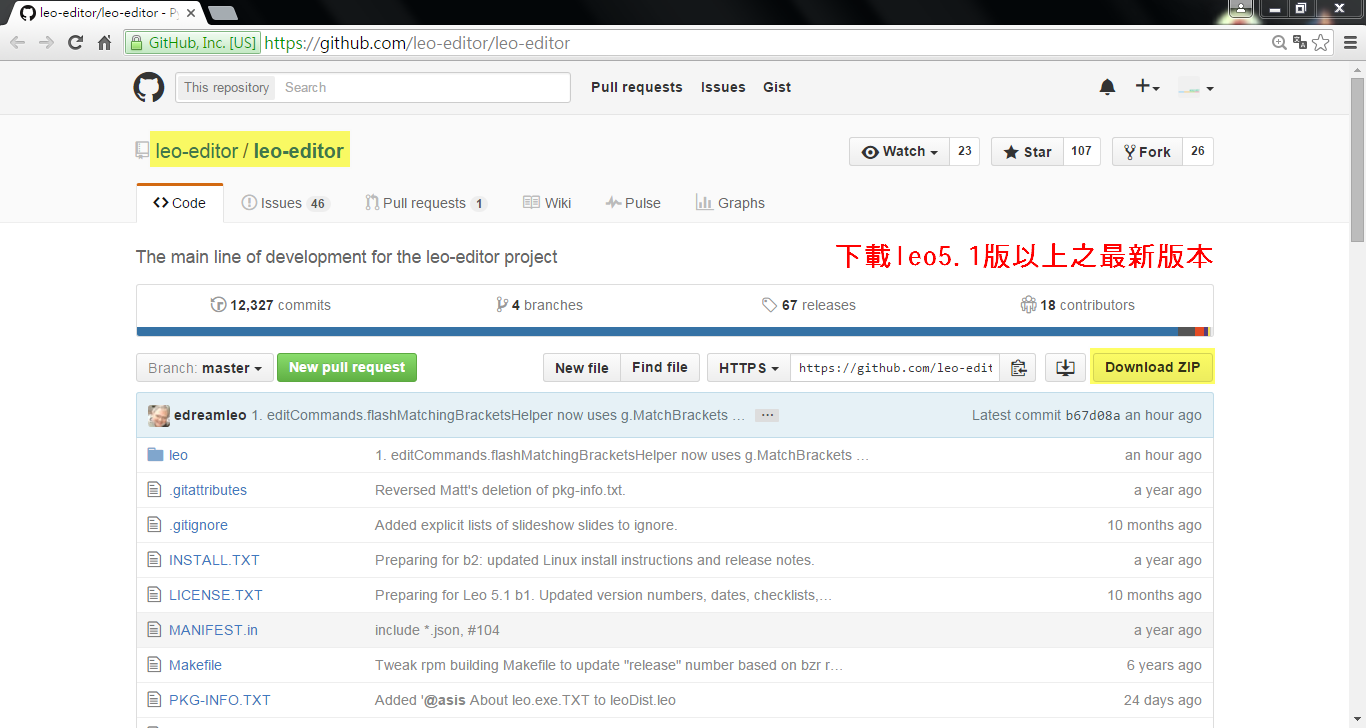The image size is (1366, 728).
Task: Go to the browser home icon
Action: [104, 42]
